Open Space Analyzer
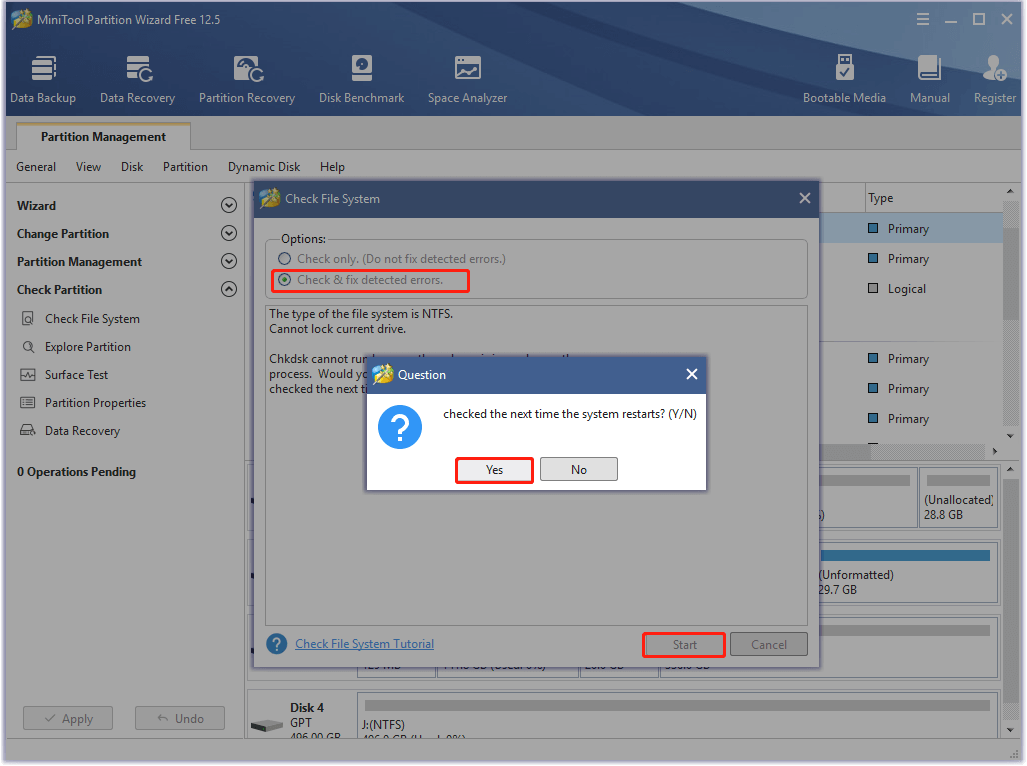 pyautogui.click(x=468, y=79)
